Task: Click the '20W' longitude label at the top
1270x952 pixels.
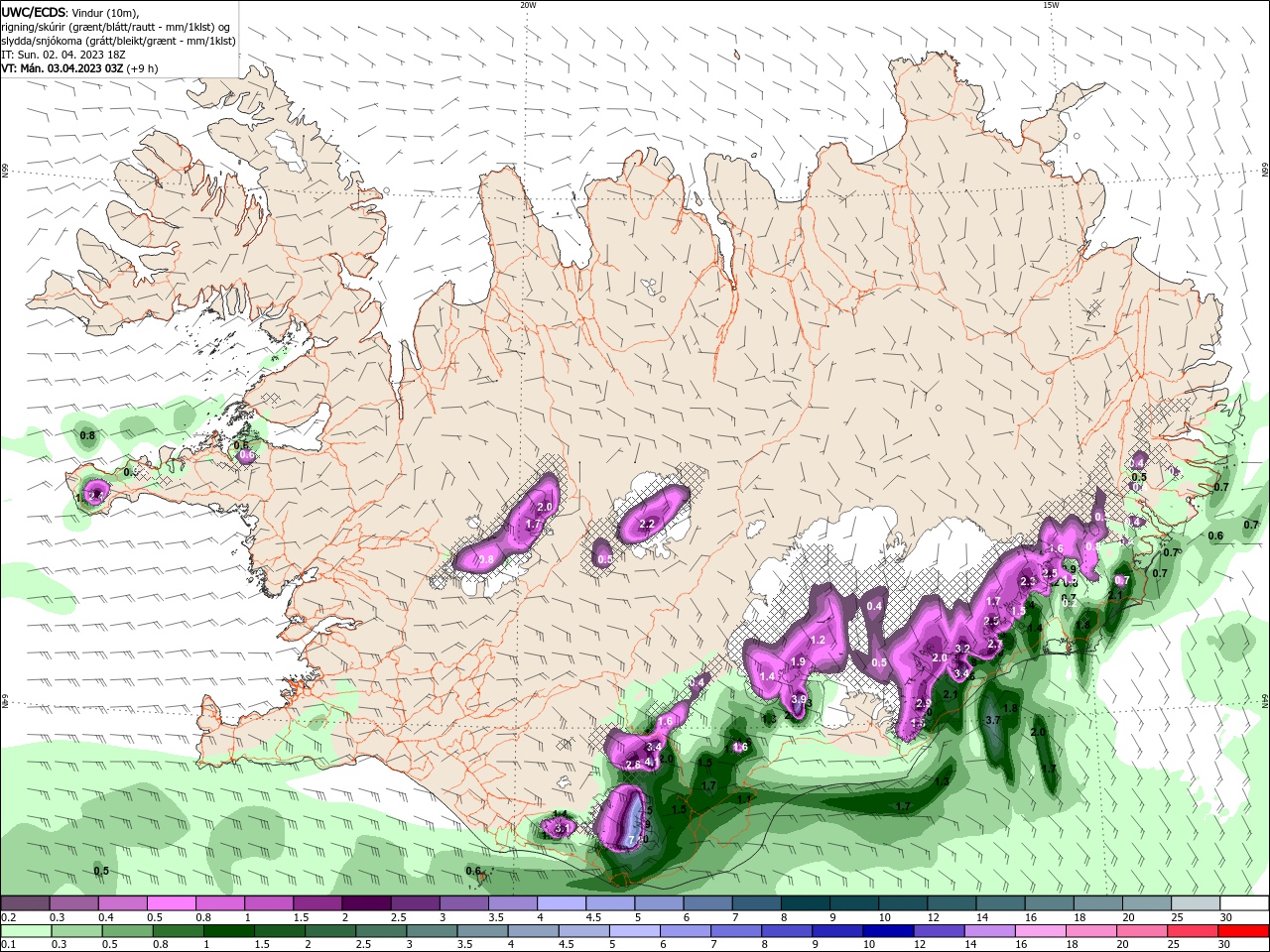Action: 528,5
